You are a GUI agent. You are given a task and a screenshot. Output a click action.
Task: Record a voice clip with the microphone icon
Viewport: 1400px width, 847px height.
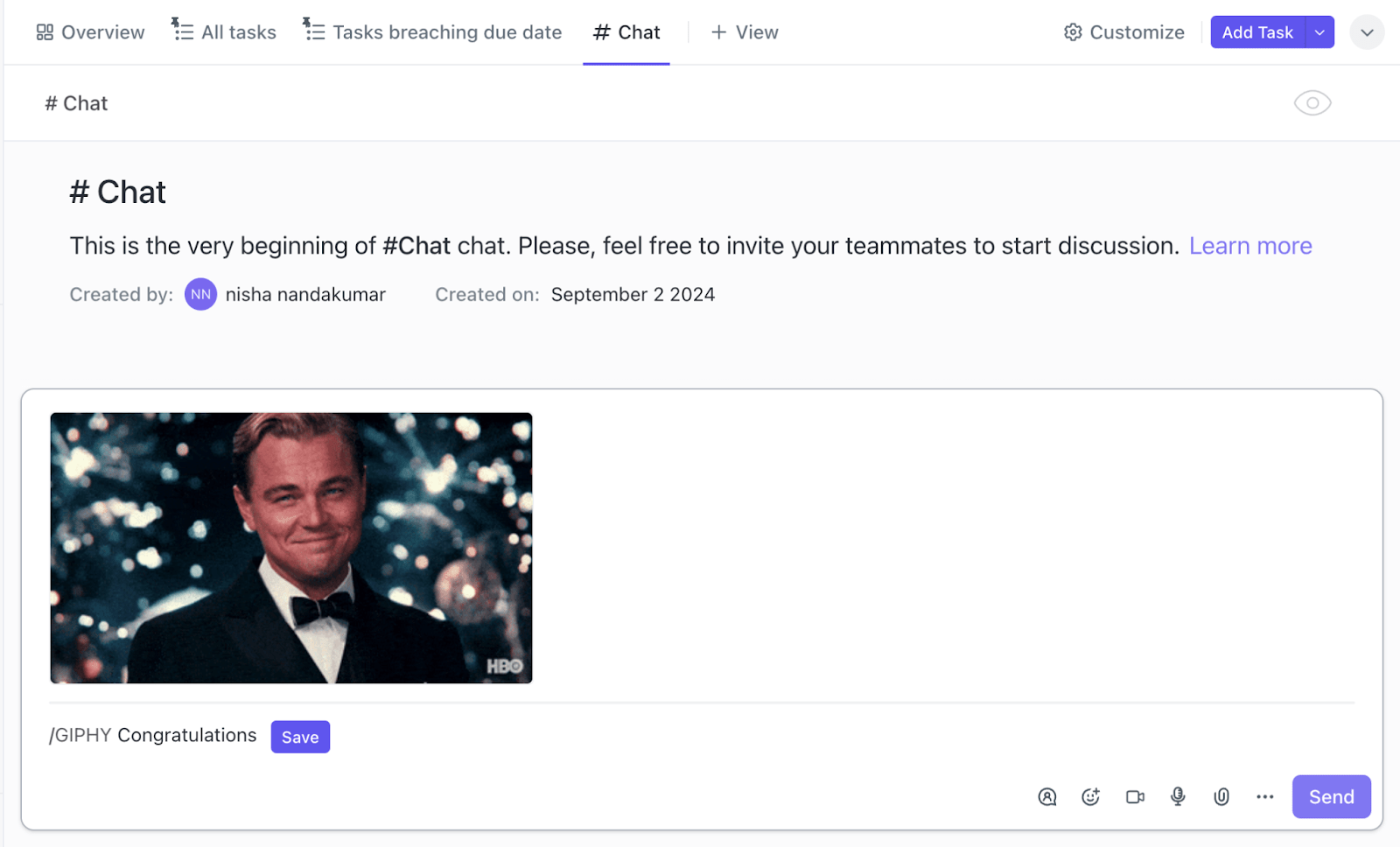coord(1177,796)
